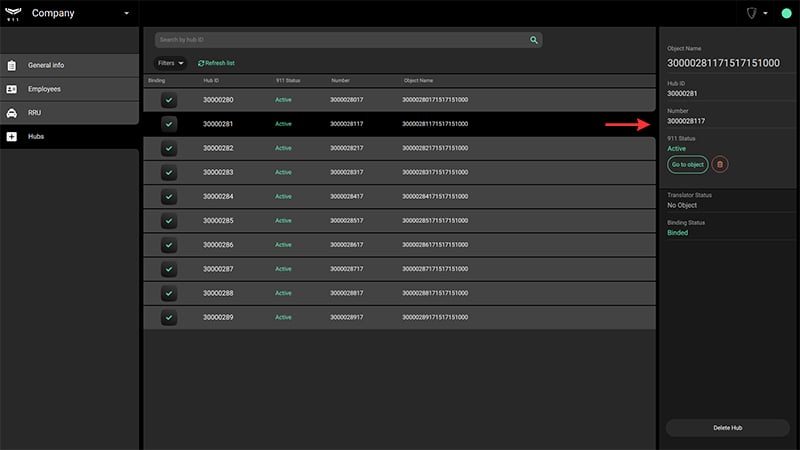Screen dimensions: 800x450
Task: Select hub ID 30000287 in list
Action: coord(218,269)
